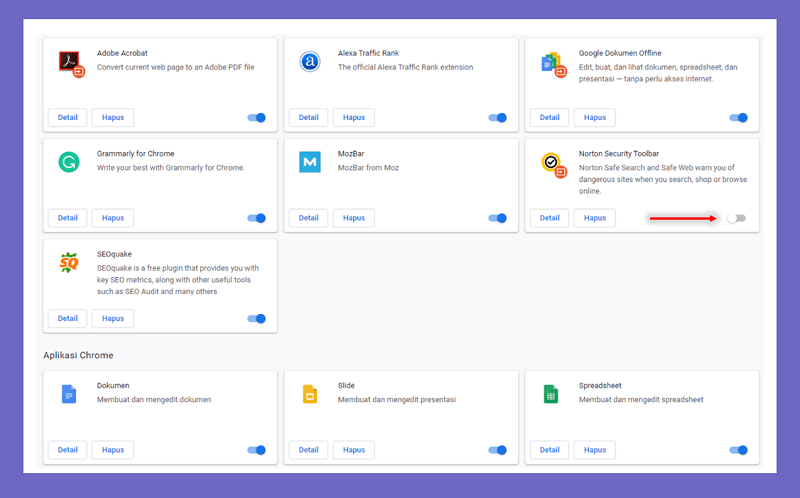
Task: Toggle Google Dokumen Offline off
Action: (x=738, y=118)
